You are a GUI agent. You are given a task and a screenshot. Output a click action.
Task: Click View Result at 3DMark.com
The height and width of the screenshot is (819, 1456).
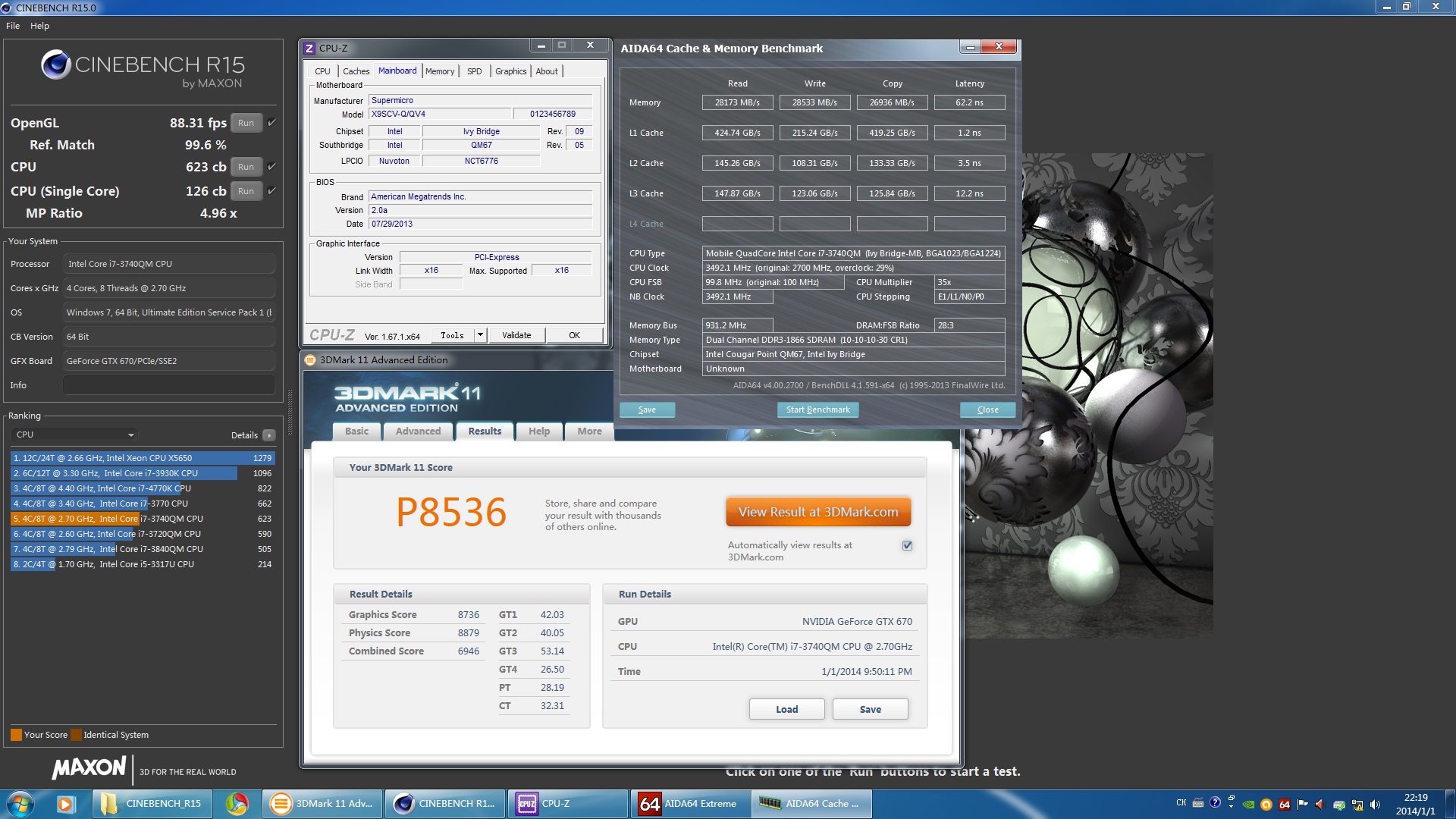(x=818, y=512)
